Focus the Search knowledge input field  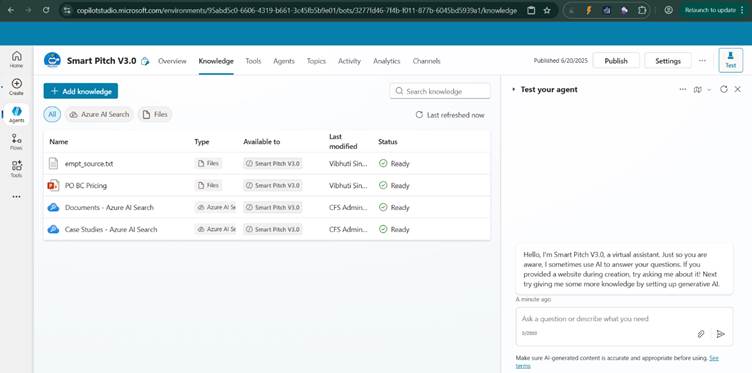point(440,91)
